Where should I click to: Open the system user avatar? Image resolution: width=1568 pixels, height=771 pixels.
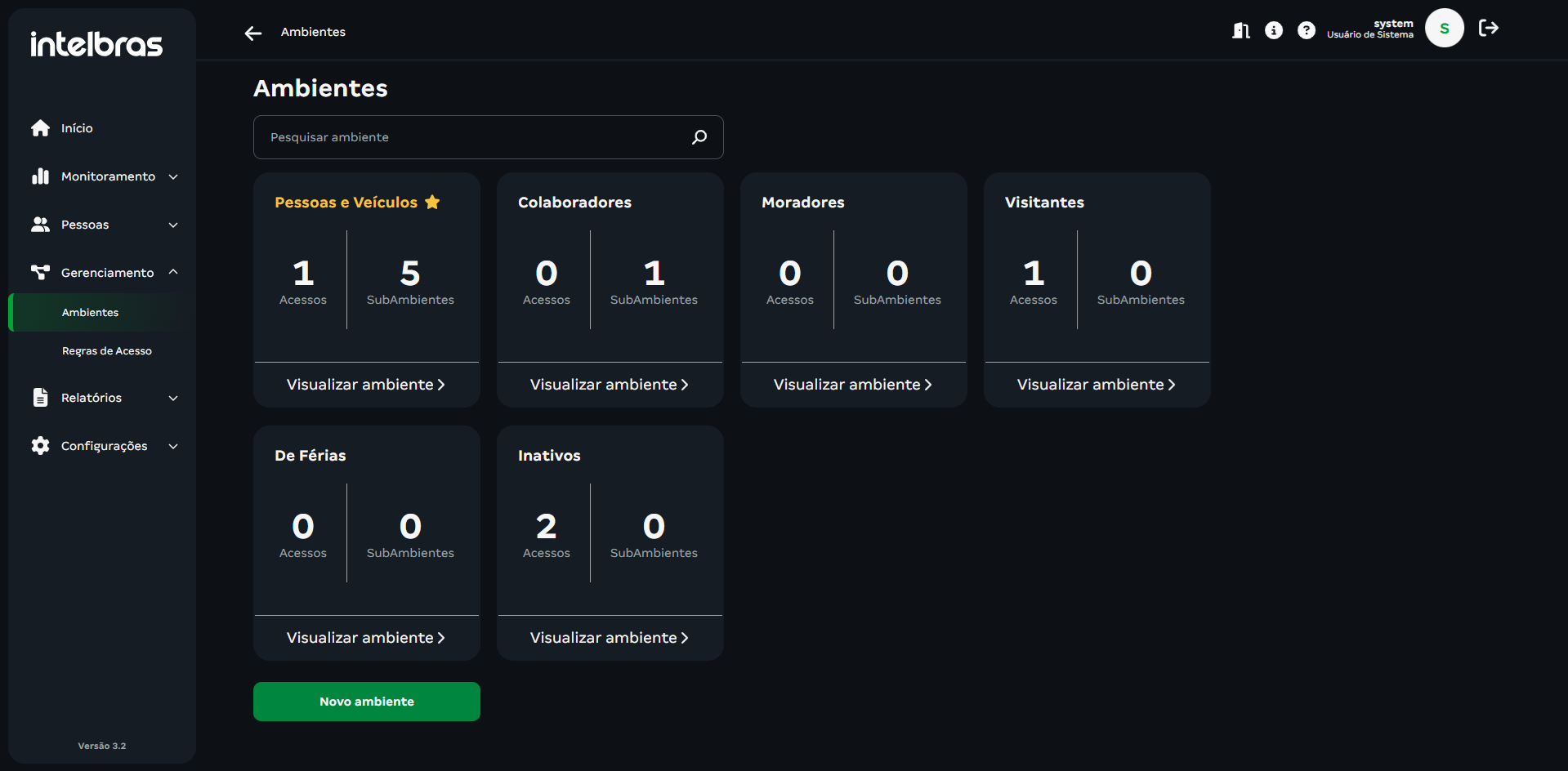pyautogui.click(x=1444, y=29)
